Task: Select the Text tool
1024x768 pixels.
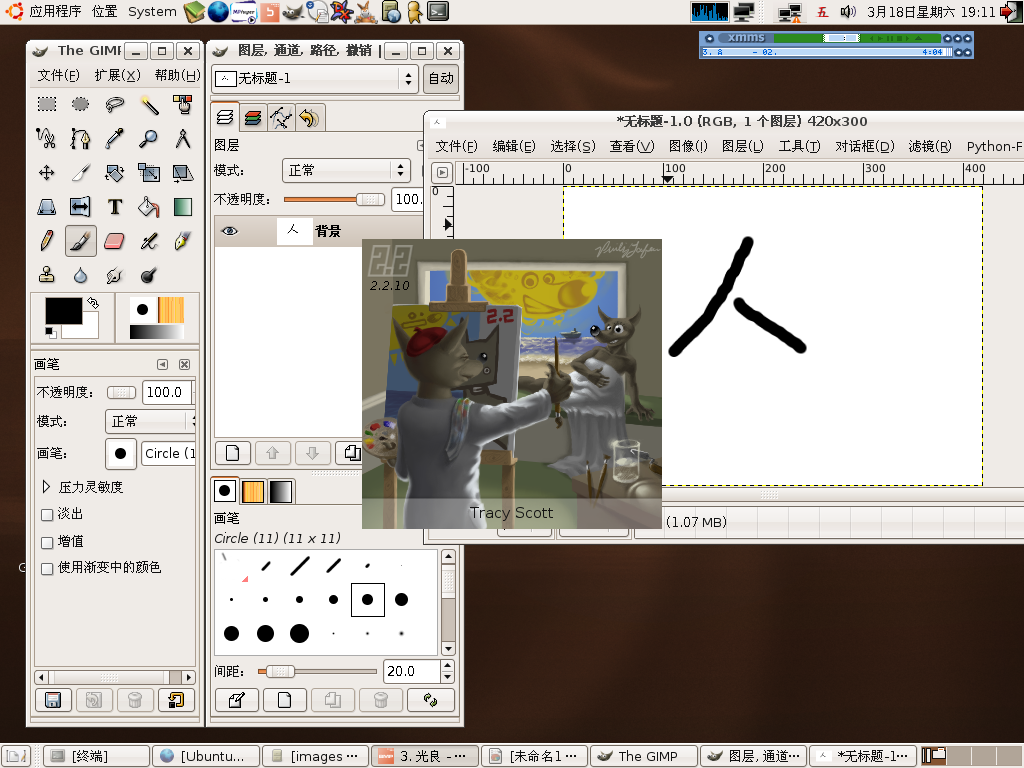Action: coord(114,207)
